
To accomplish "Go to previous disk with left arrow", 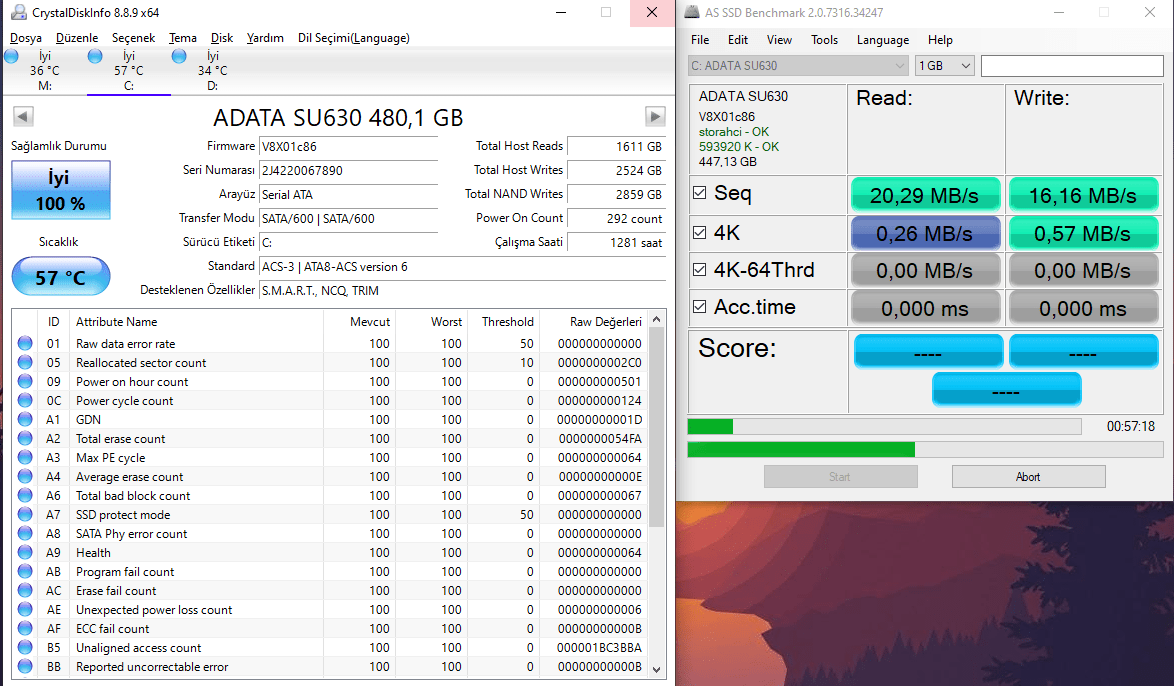I will [x=23, y=116].
